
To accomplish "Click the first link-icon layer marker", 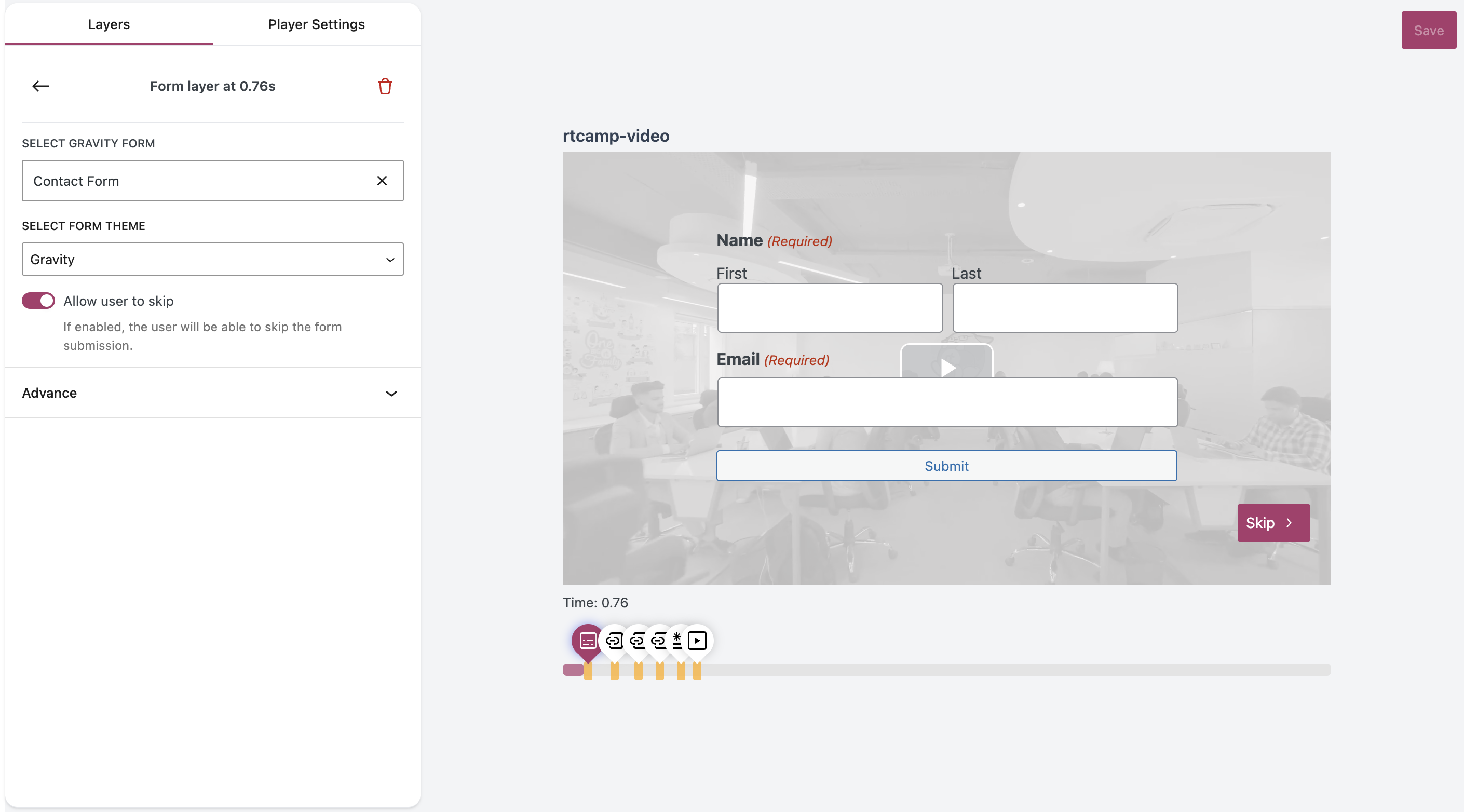I will [614, 641].
